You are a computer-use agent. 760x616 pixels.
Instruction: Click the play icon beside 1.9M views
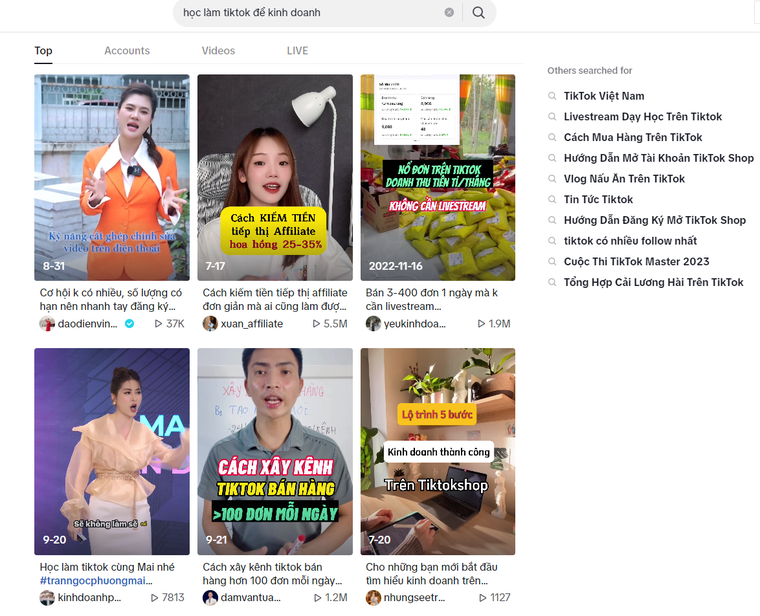coord(481,324)
